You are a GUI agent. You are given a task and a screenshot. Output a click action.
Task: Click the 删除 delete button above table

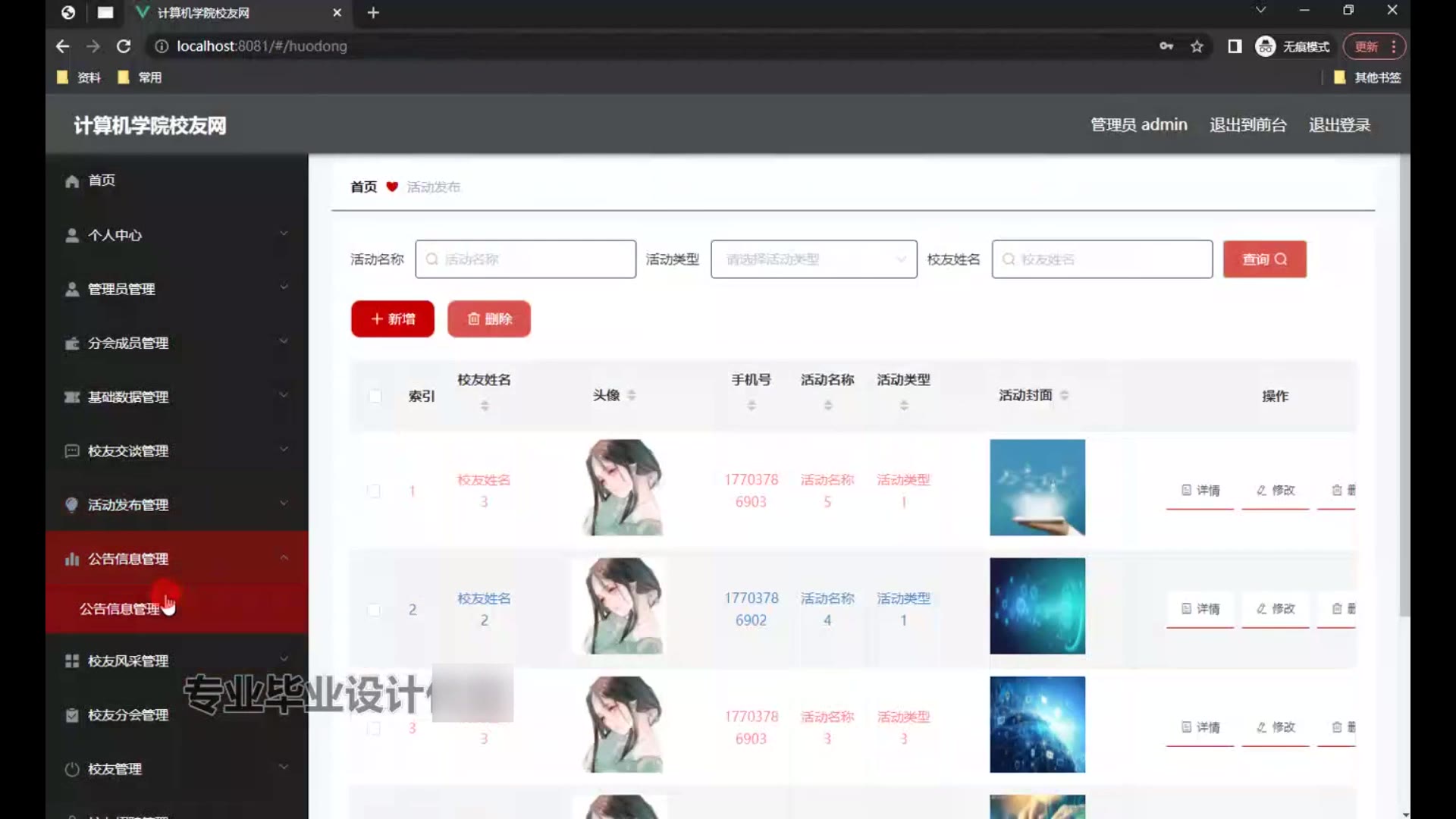coord(489,319)
